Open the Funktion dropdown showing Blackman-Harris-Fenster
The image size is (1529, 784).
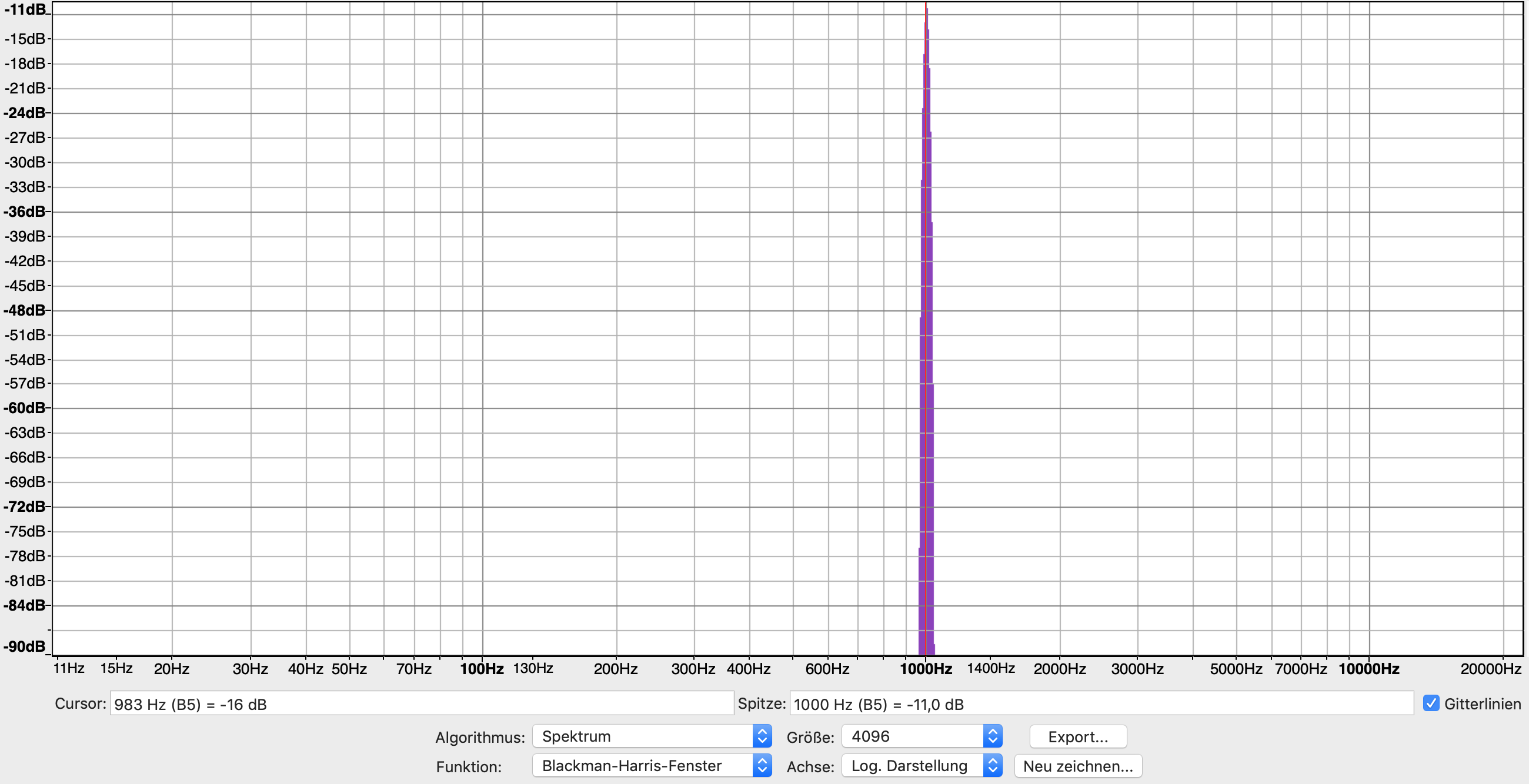pyautogui.click(x=652, y=766)
